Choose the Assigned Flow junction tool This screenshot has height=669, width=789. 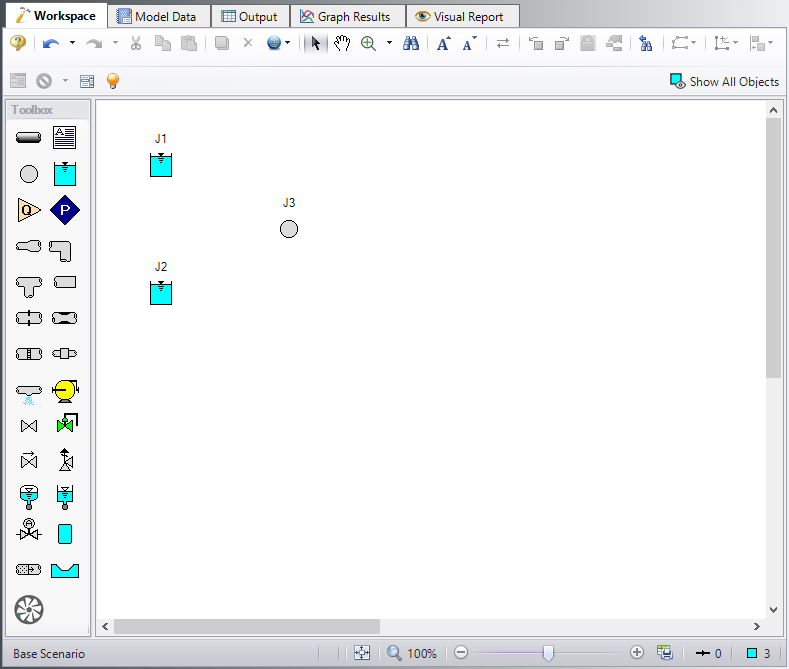[x=29, y=210]
